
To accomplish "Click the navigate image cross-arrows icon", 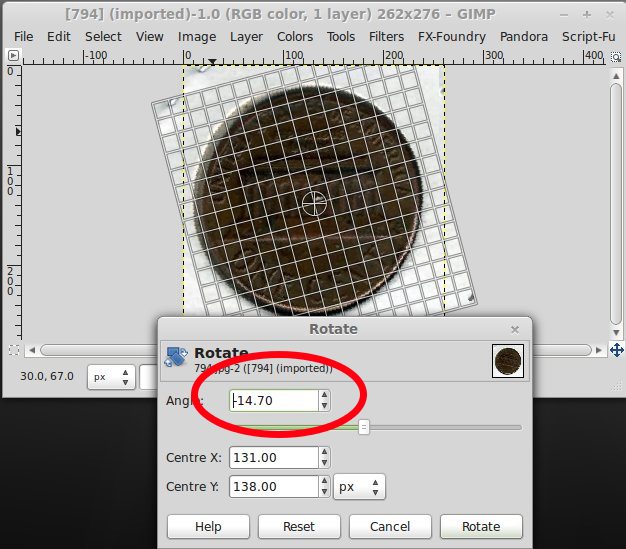I will tap(616, 350).
